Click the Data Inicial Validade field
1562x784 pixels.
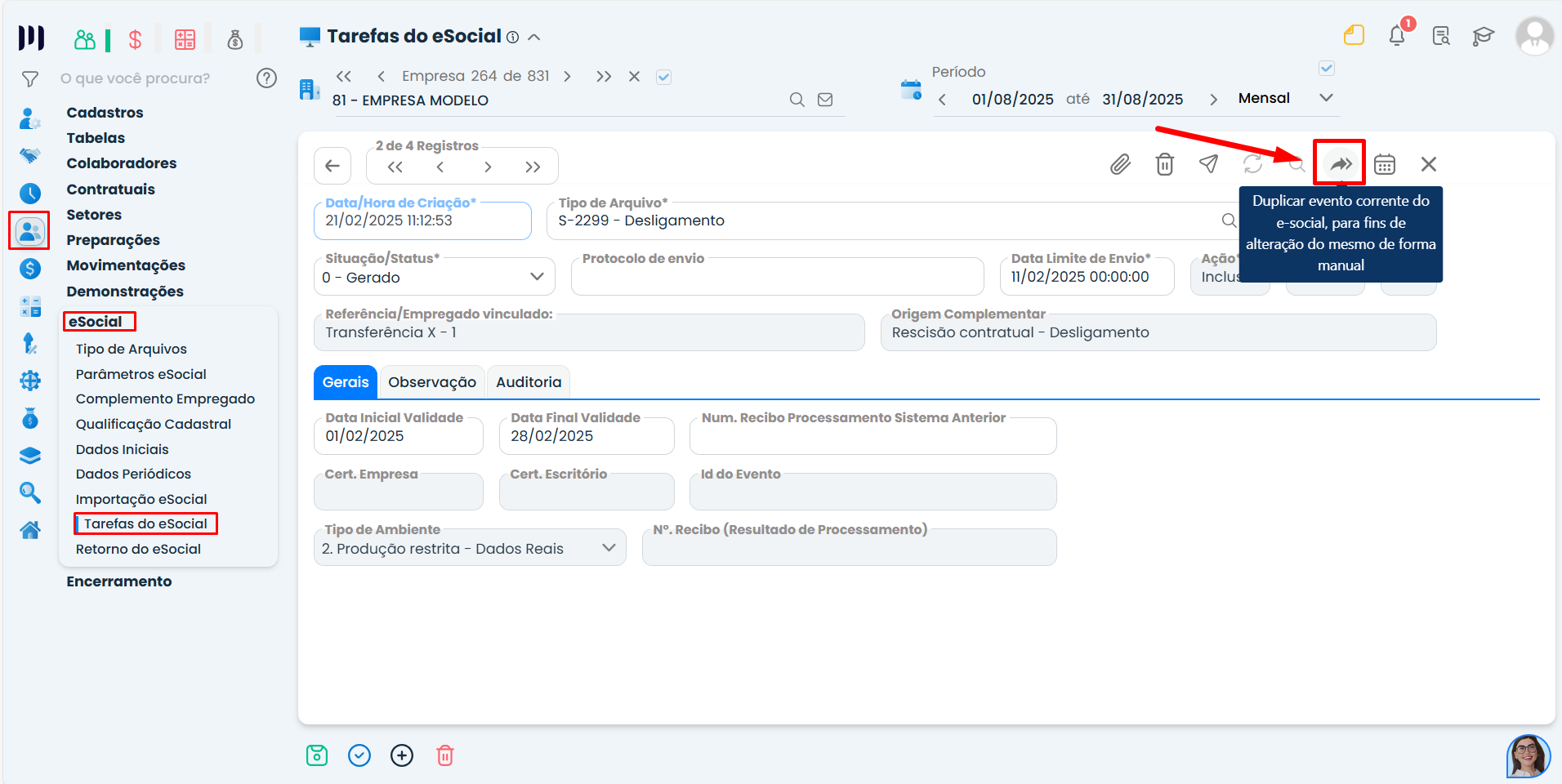tap(399, 436)
